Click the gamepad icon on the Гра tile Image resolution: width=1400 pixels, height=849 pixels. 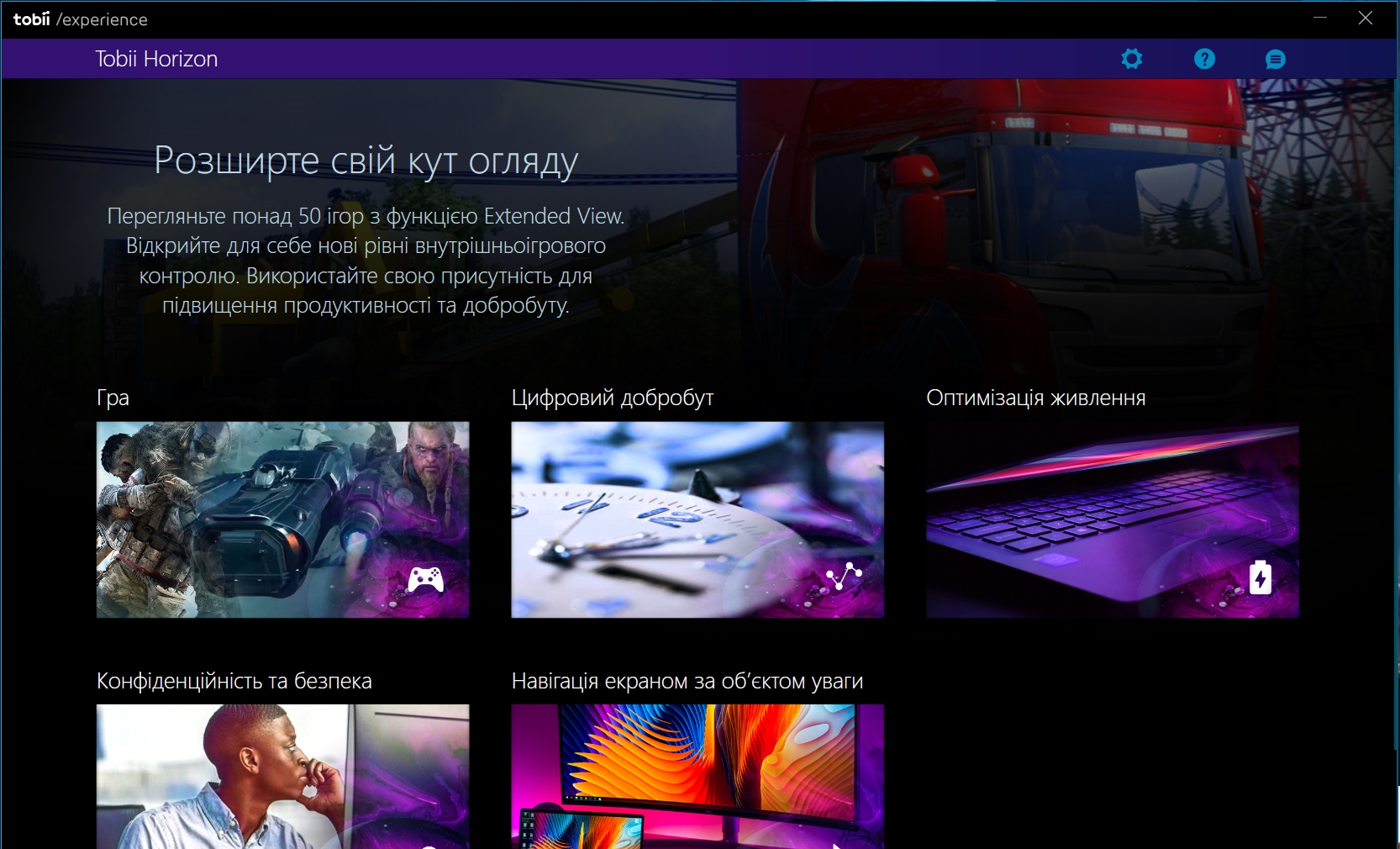pos(425,579)
